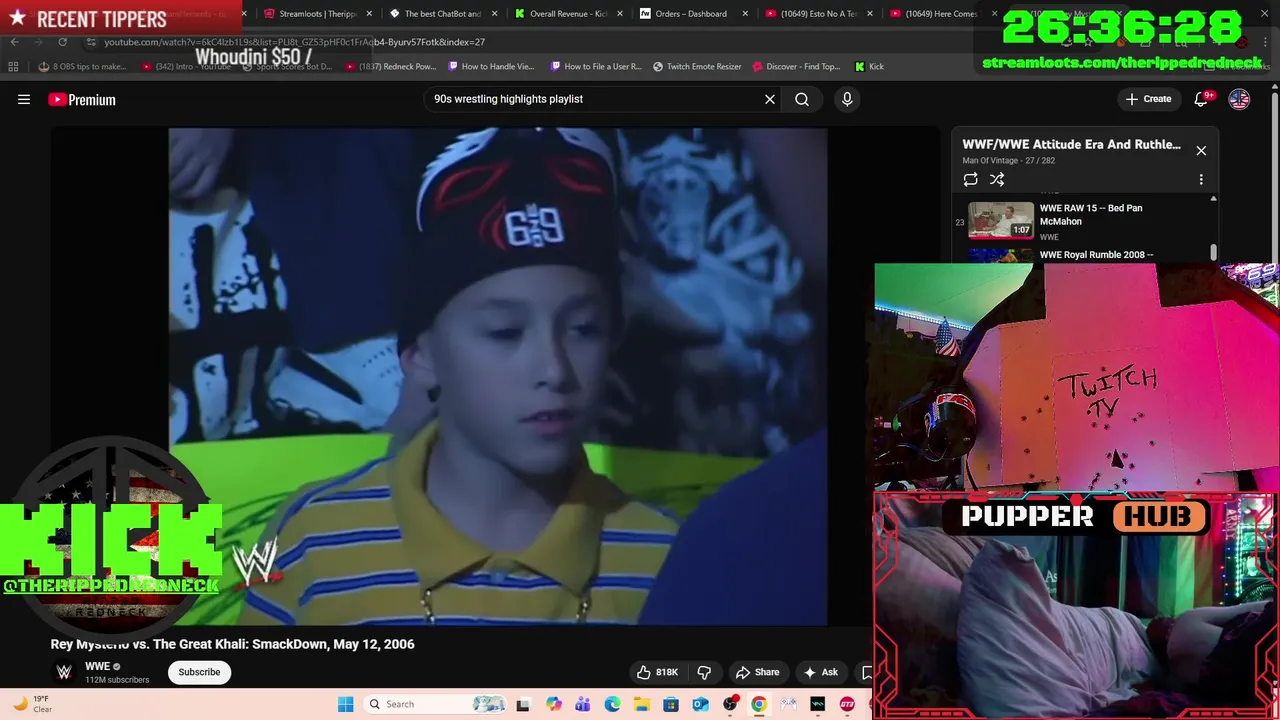Close the Orders – Dashboard tab
The width and height of the screenshot is (1280, 720).
(x=745, y=14)
